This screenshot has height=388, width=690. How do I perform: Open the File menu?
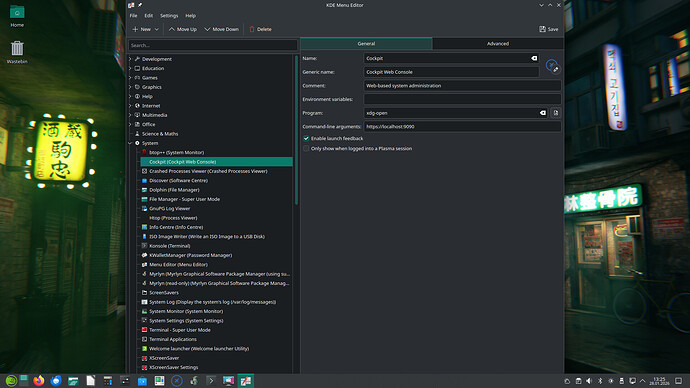[x=133, y=16]
